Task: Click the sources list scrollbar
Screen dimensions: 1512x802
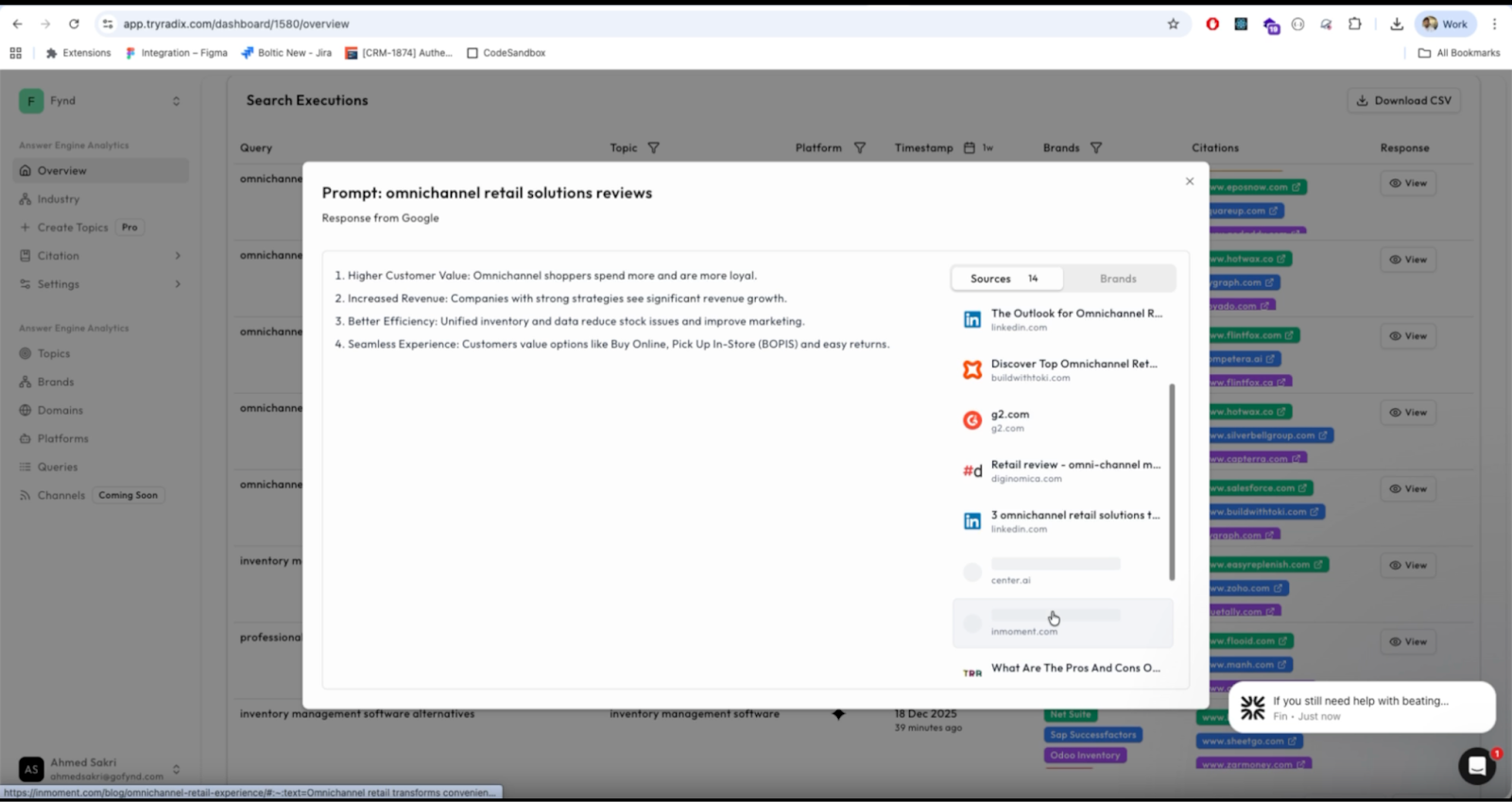Action: point(1172,482)
